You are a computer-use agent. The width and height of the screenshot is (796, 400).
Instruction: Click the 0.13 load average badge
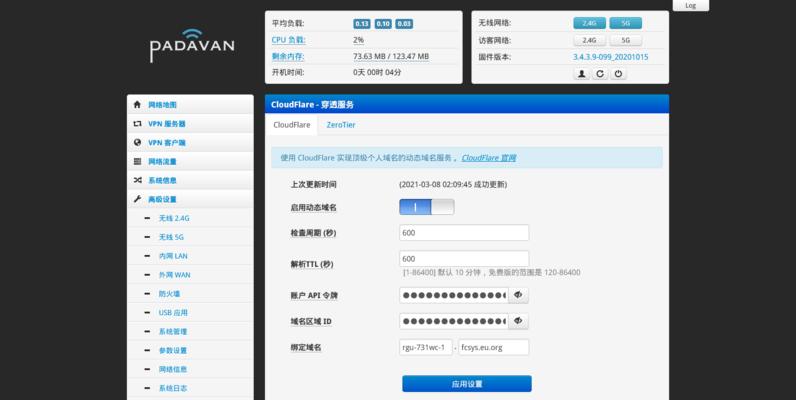pos(362,24)
